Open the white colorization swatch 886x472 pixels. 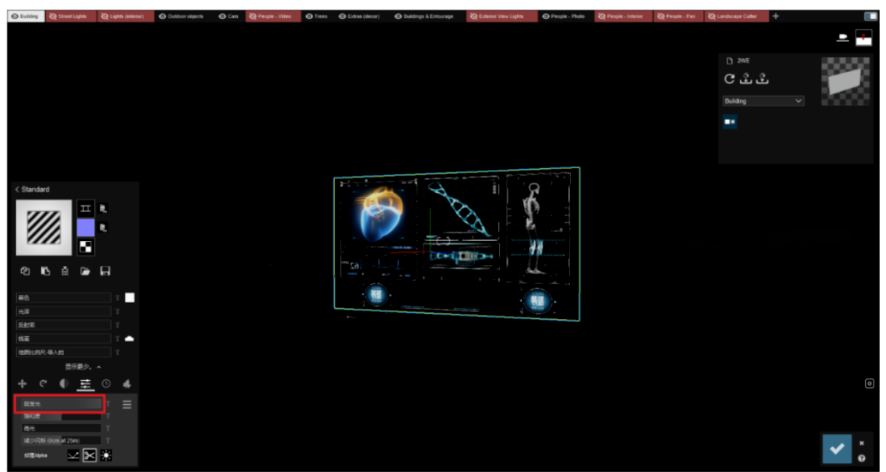click(x=130, y=297)
